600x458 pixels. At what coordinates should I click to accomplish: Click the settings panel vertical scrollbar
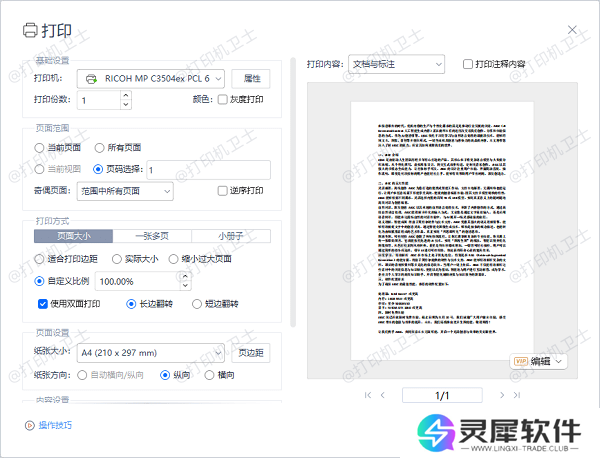[x=293, y=192]
